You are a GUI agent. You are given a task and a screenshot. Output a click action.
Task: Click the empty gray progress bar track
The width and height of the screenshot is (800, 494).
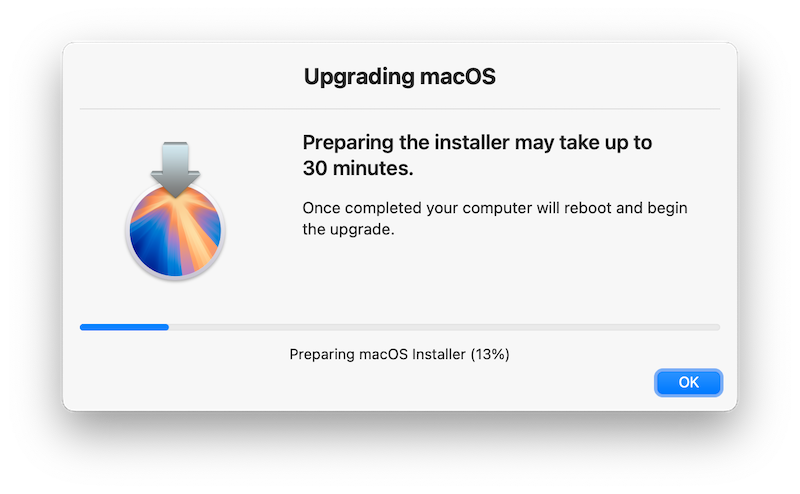(444, 327)
